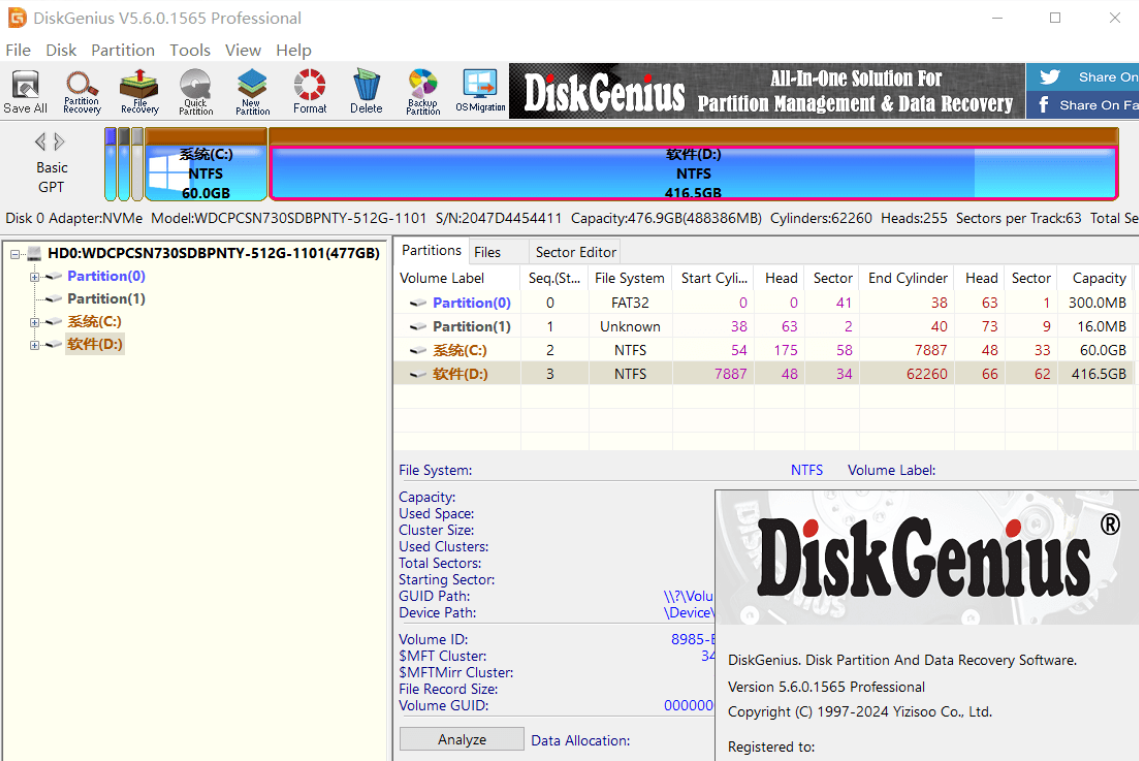
Task: Collapse the HD0 disk tree node
Action: click(x=15, y=254)
